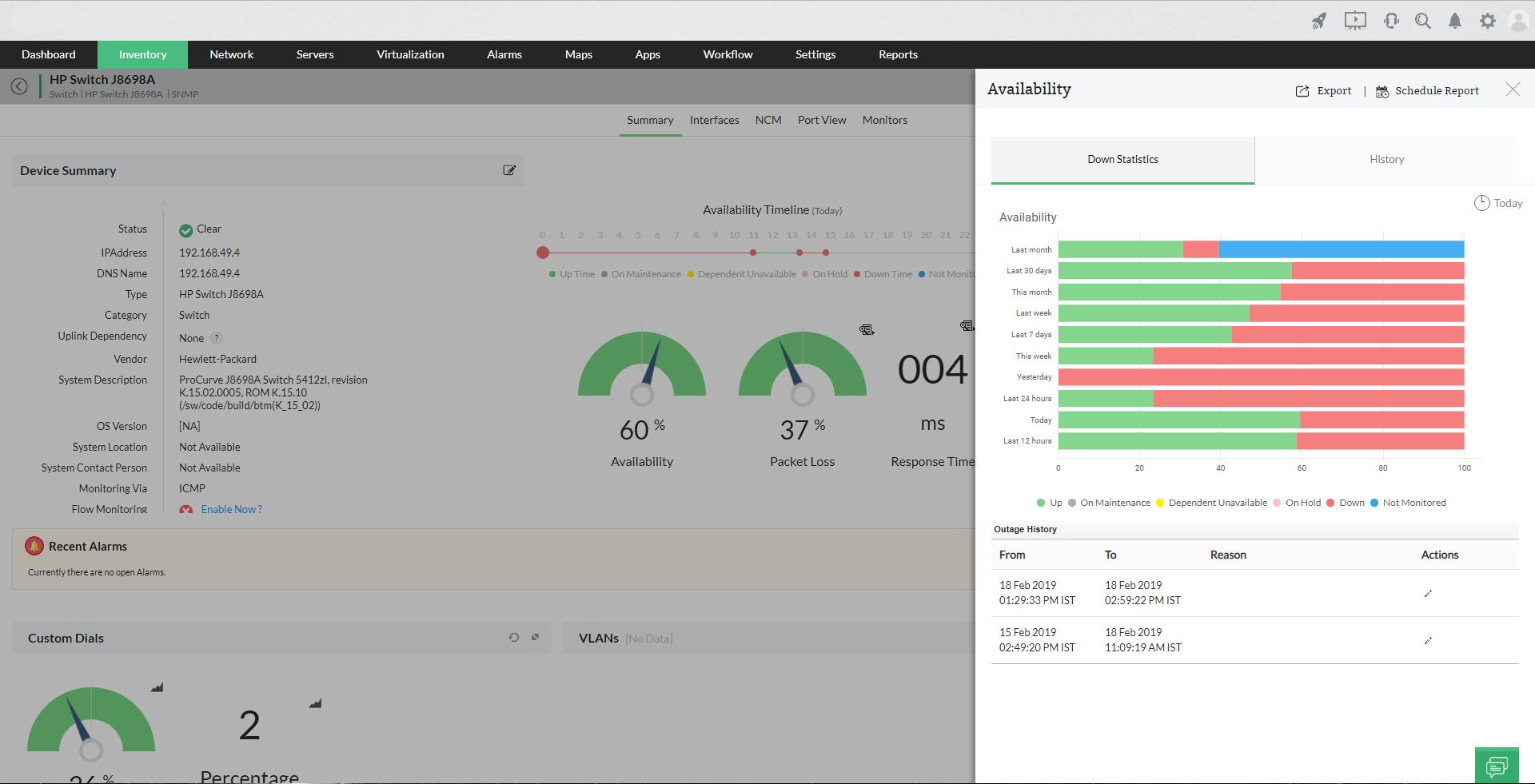Open the search magnifier icon
The width and height of the screenshot is (1535, 784).
point(1423,21)
